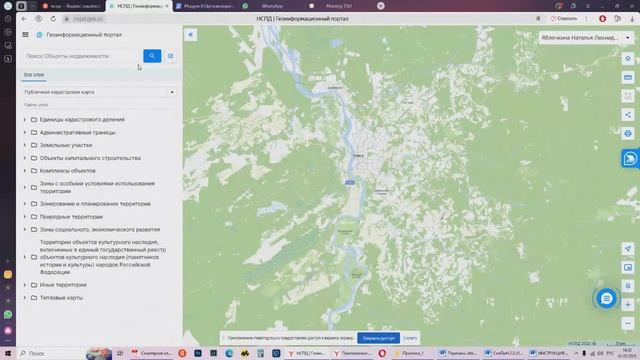Expand the Единицы кадастрового деления folder
The width and height of the screenshot is (640, 360).
(x=25, y=120)
